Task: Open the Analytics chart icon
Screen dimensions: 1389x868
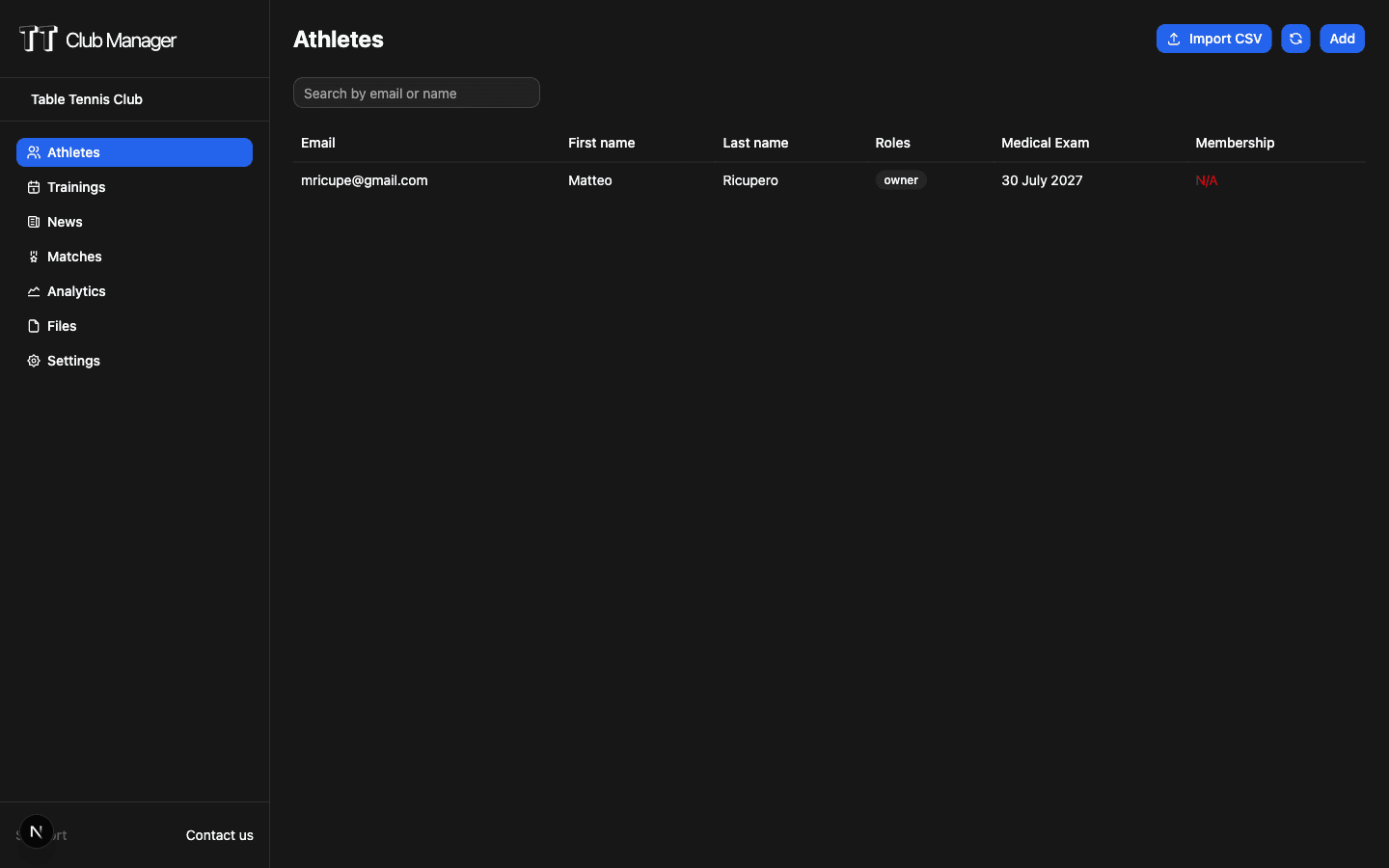Action: point(34,291)
